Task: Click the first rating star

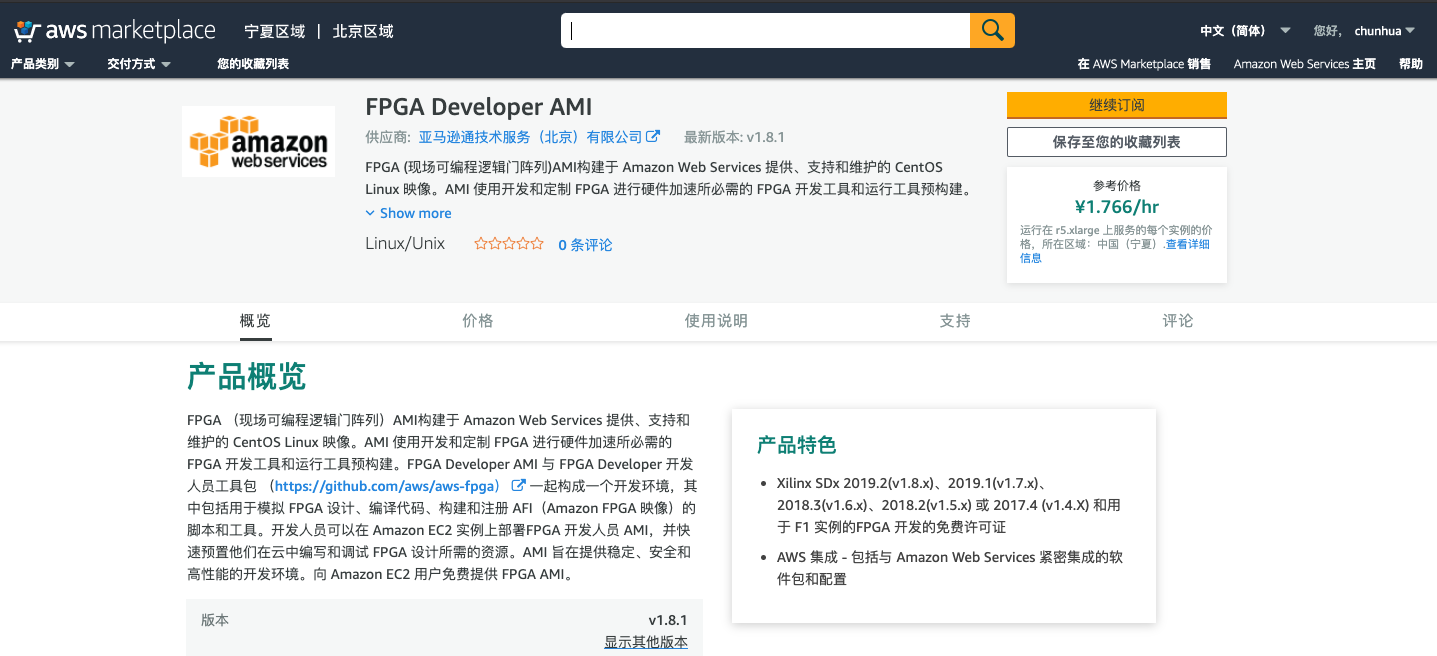Action: point(482,242)
